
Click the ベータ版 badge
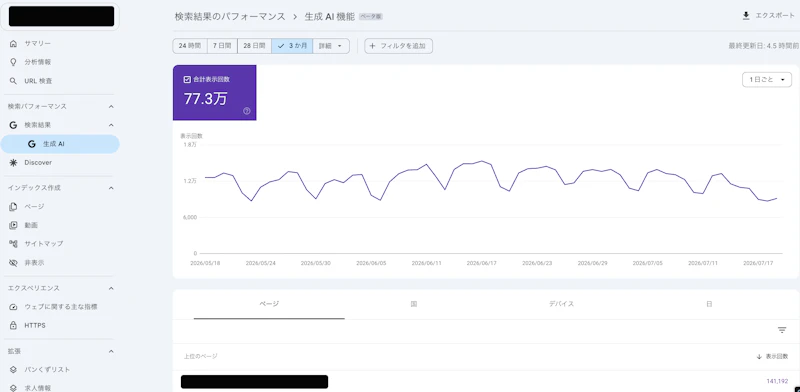(x=371, y=17)
